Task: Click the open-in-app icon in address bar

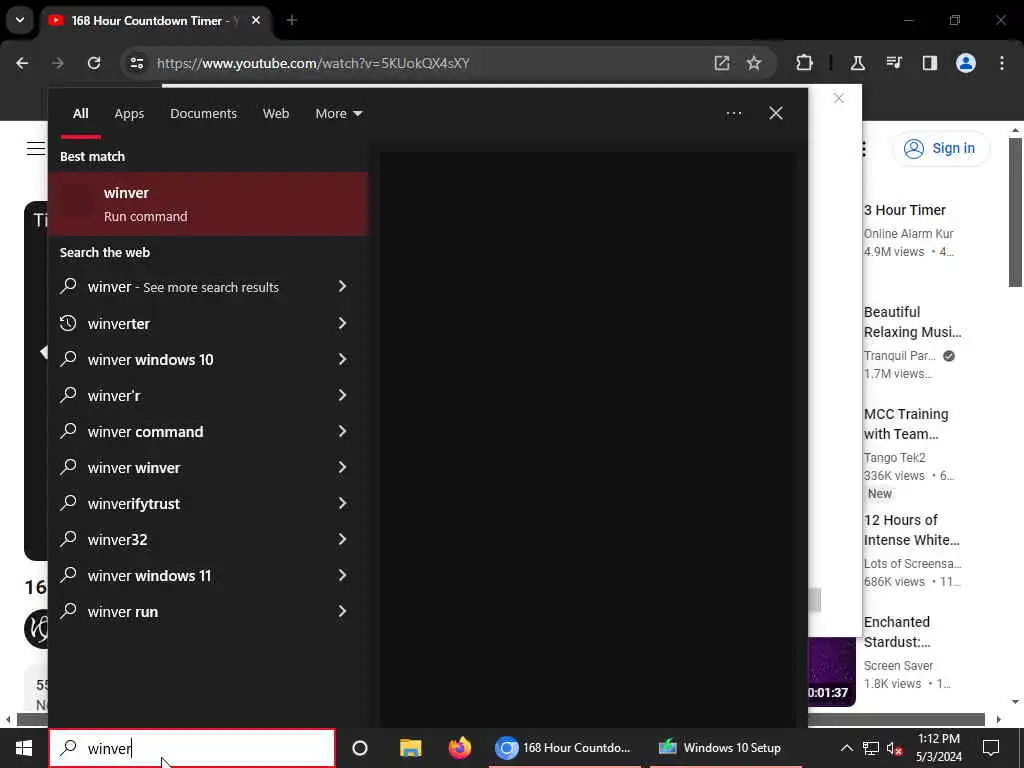Action: click(722, 63)
